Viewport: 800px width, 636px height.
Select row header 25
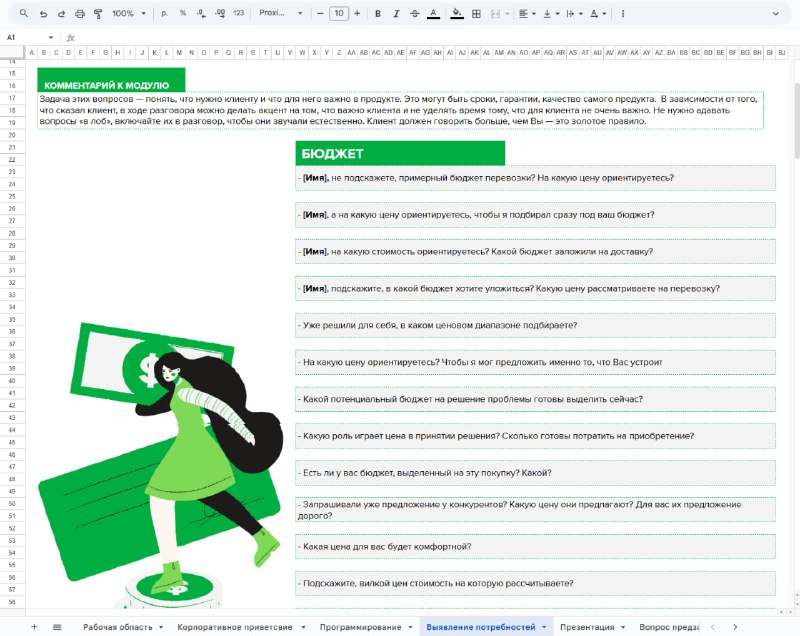(x=12, y=196)
